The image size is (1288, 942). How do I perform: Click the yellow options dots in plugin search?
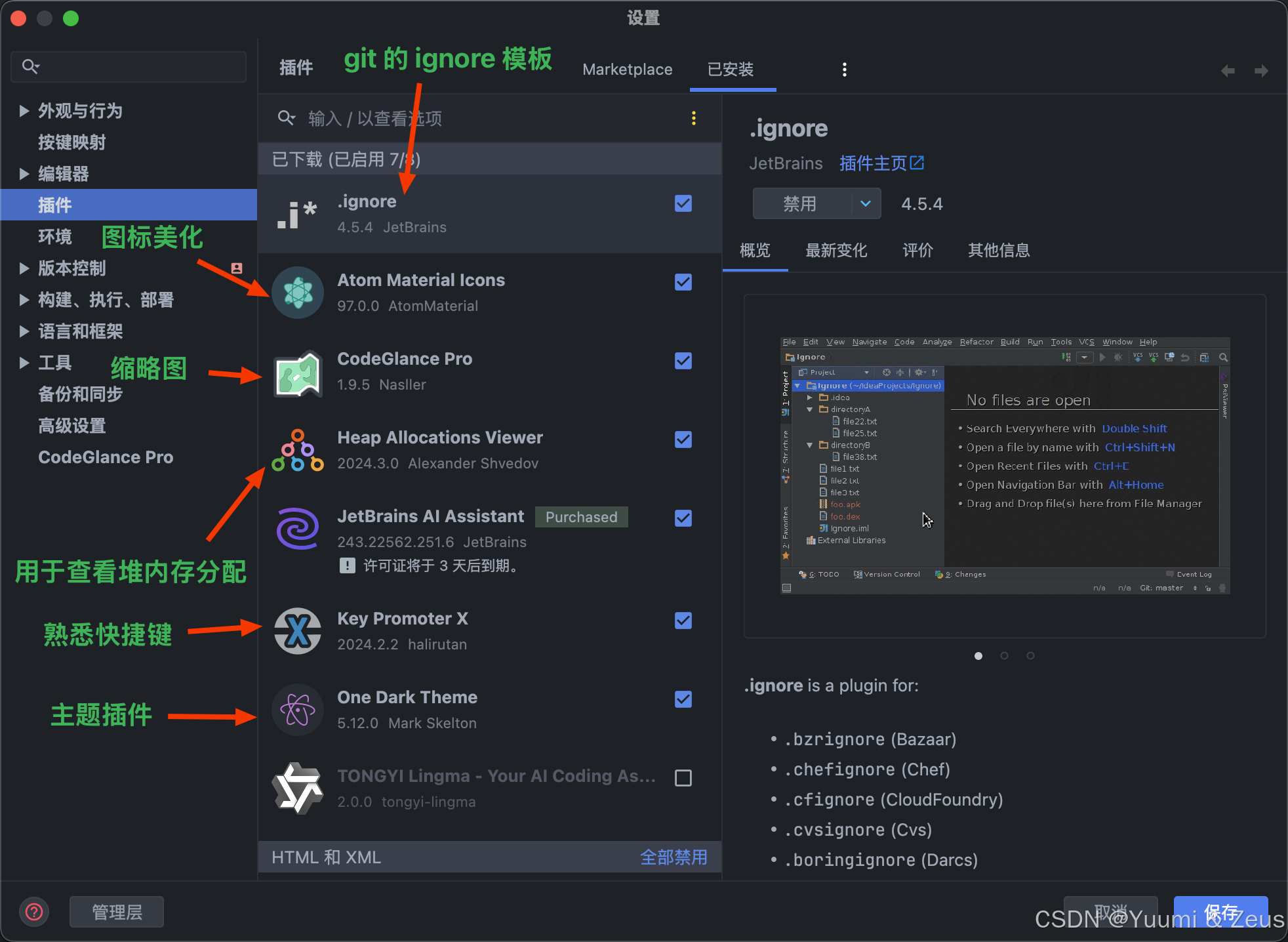pos(693,118)
